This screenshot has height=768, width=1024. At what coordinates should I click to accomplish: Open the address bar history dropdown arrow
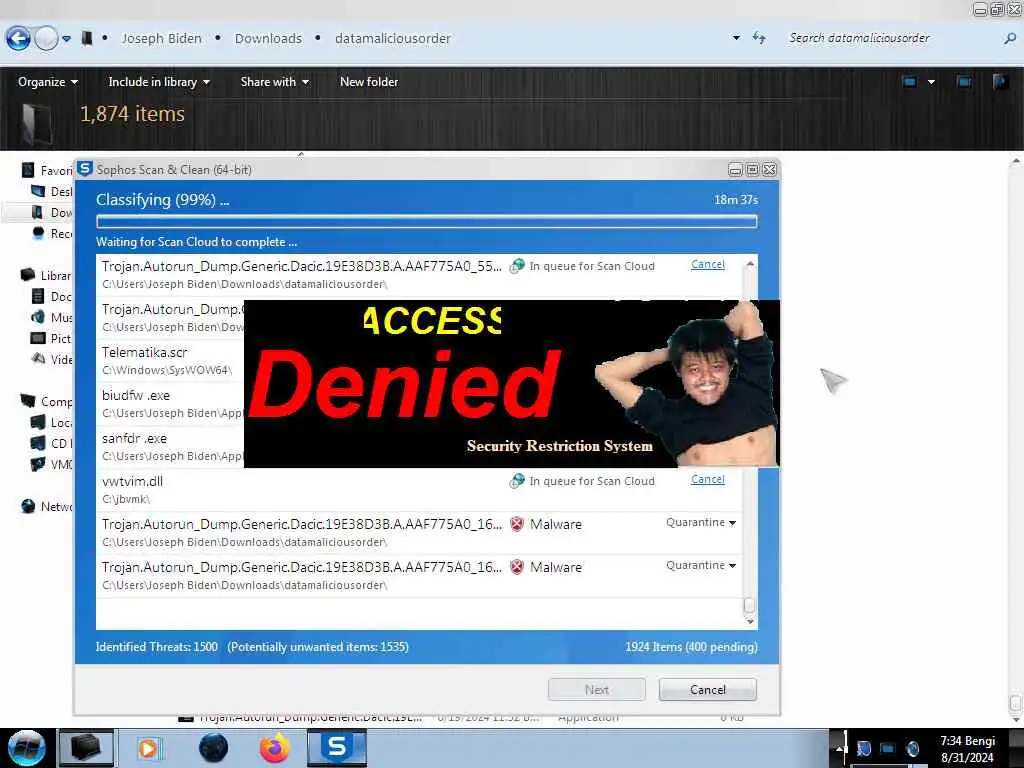click(736, 38)
